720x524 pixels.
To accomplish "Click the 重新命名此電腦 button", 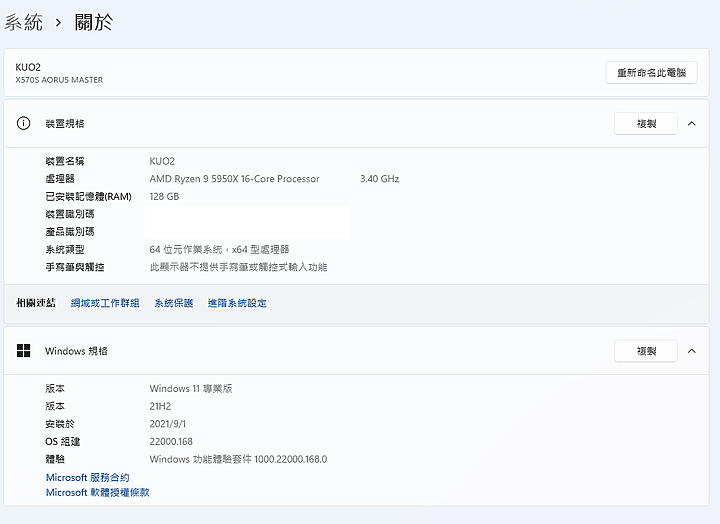I will tap(651, 73).
